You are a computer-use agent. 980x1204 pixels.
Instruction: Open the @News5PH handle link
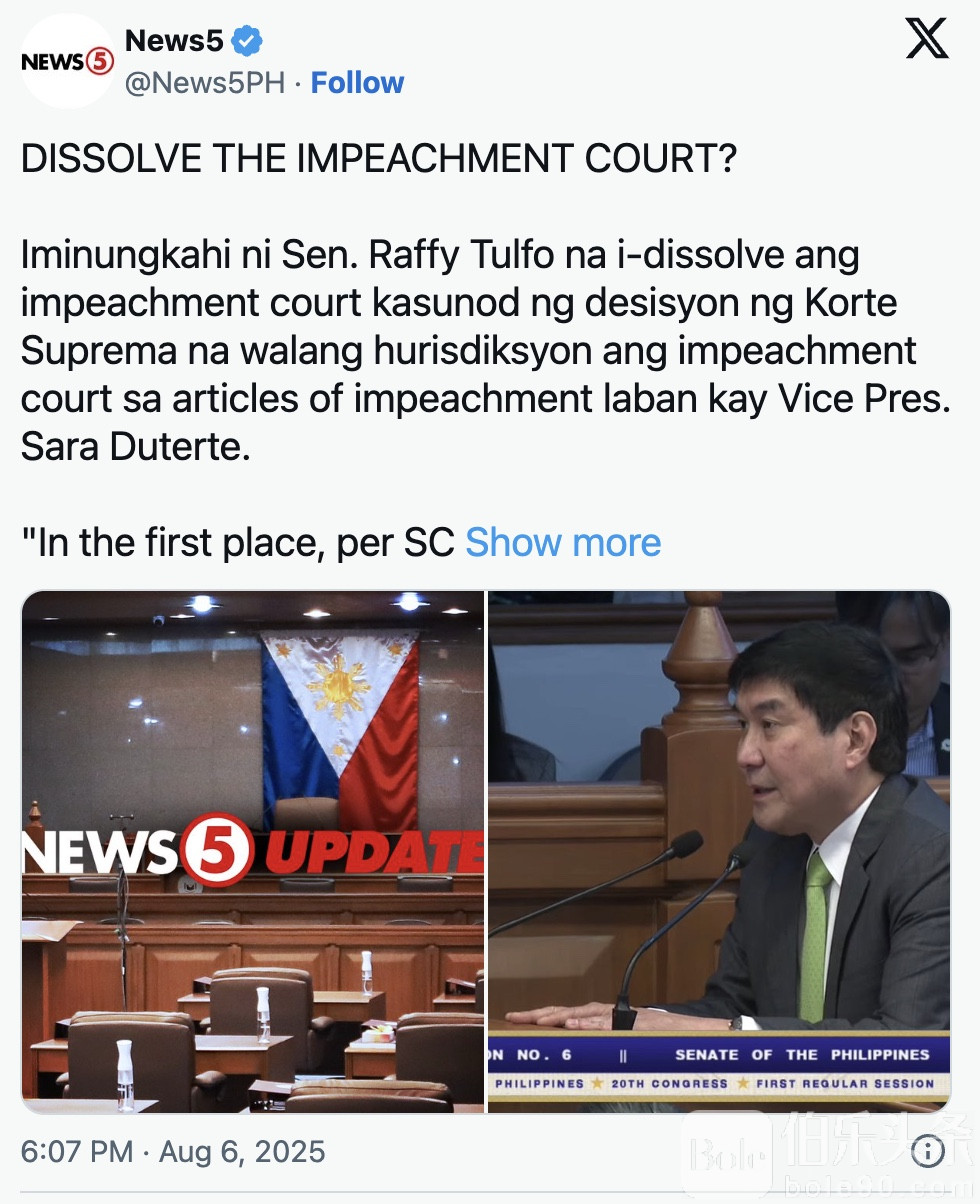205,83
